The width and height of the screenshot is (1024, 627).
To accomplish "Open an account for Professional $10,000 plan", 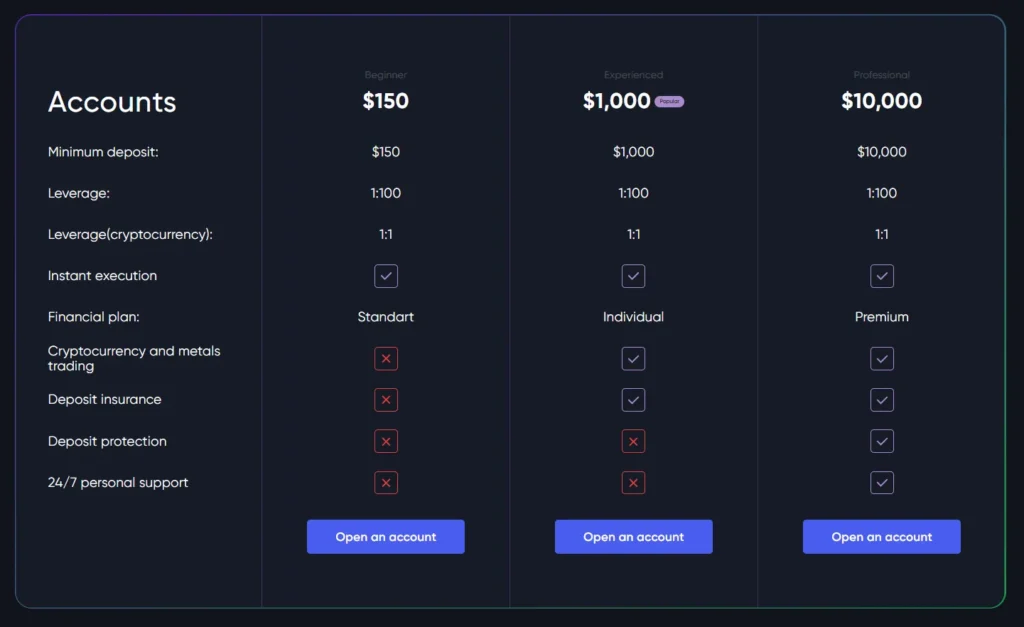I will [x=881, y=537].
